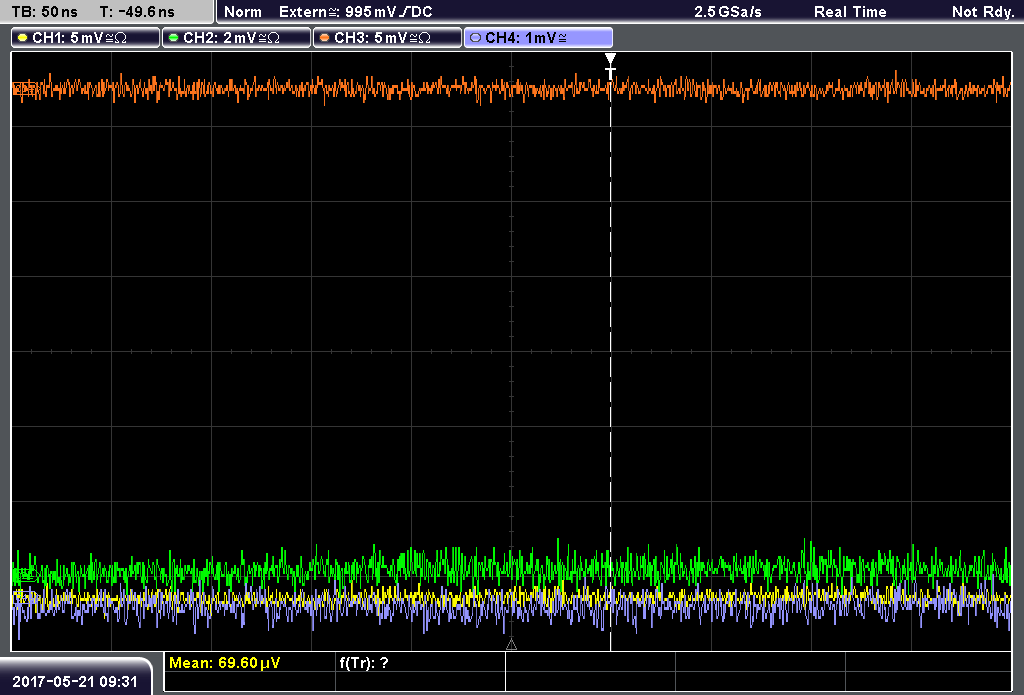Select the CH3 5 mV channel tab

tap(387, 38)
